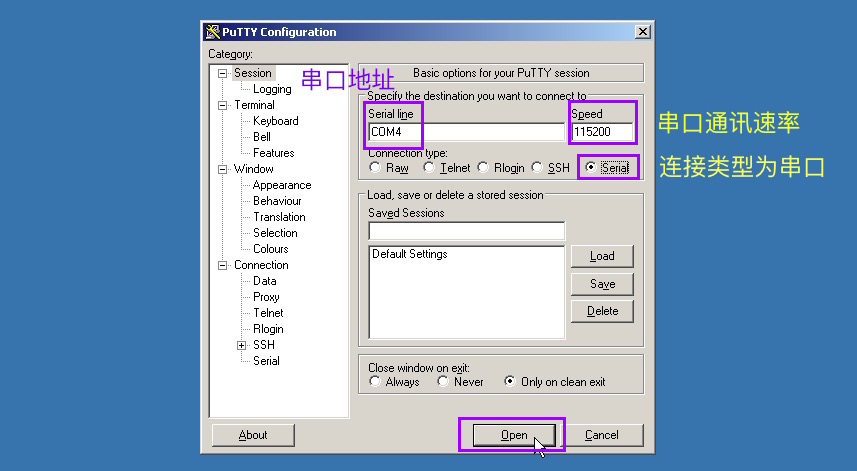Open Colours settings

click(x=271, y=249)
